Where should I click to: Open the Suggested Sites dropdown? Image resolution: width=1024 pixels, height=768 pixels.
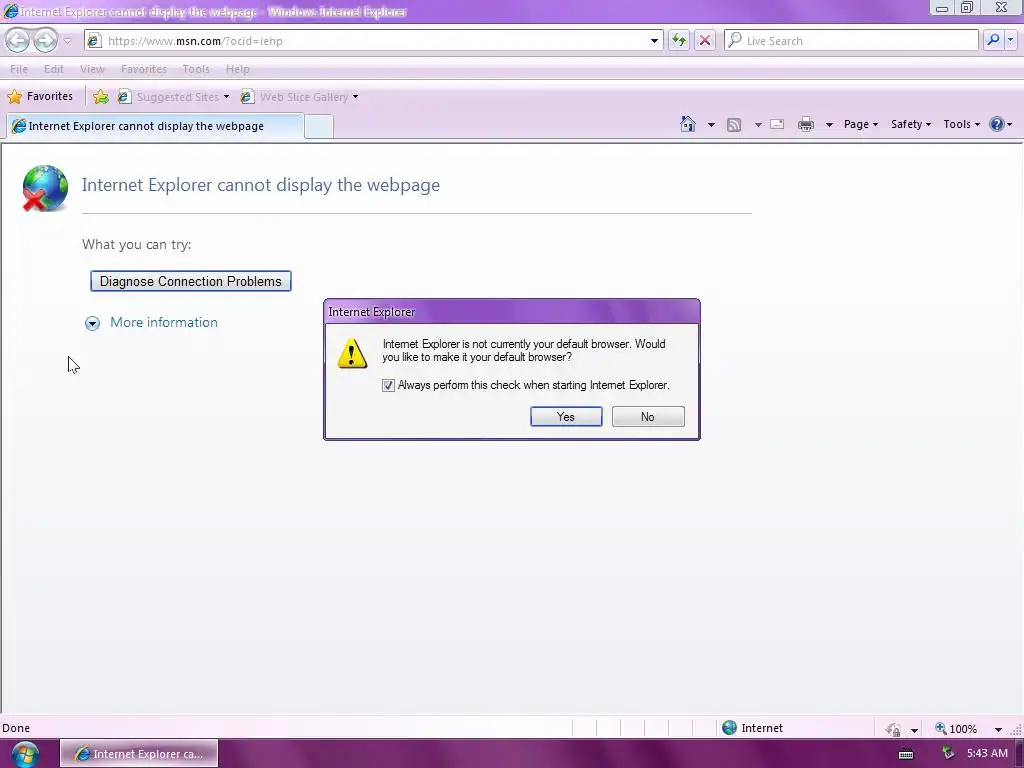(x=174, y=97)
